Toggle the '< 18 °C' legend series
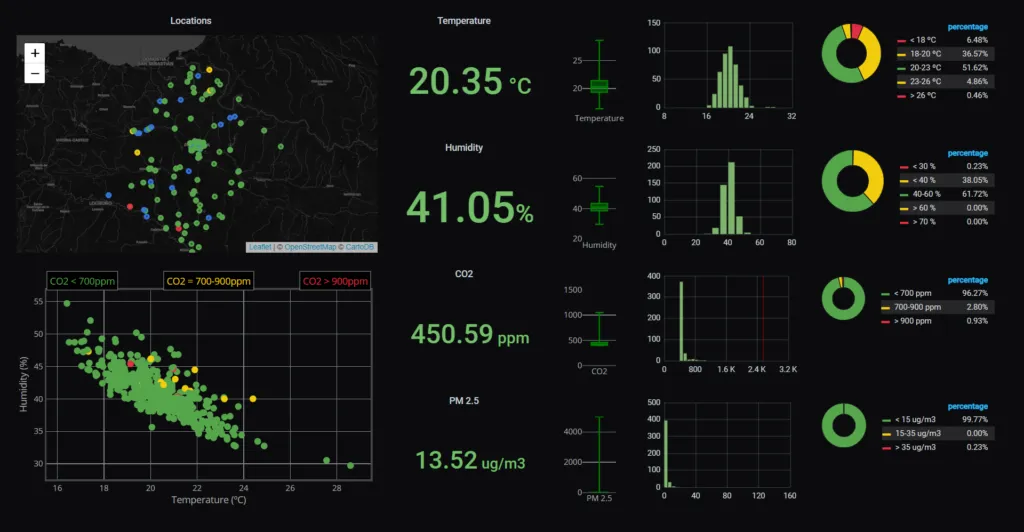 (x=923, y=40)
